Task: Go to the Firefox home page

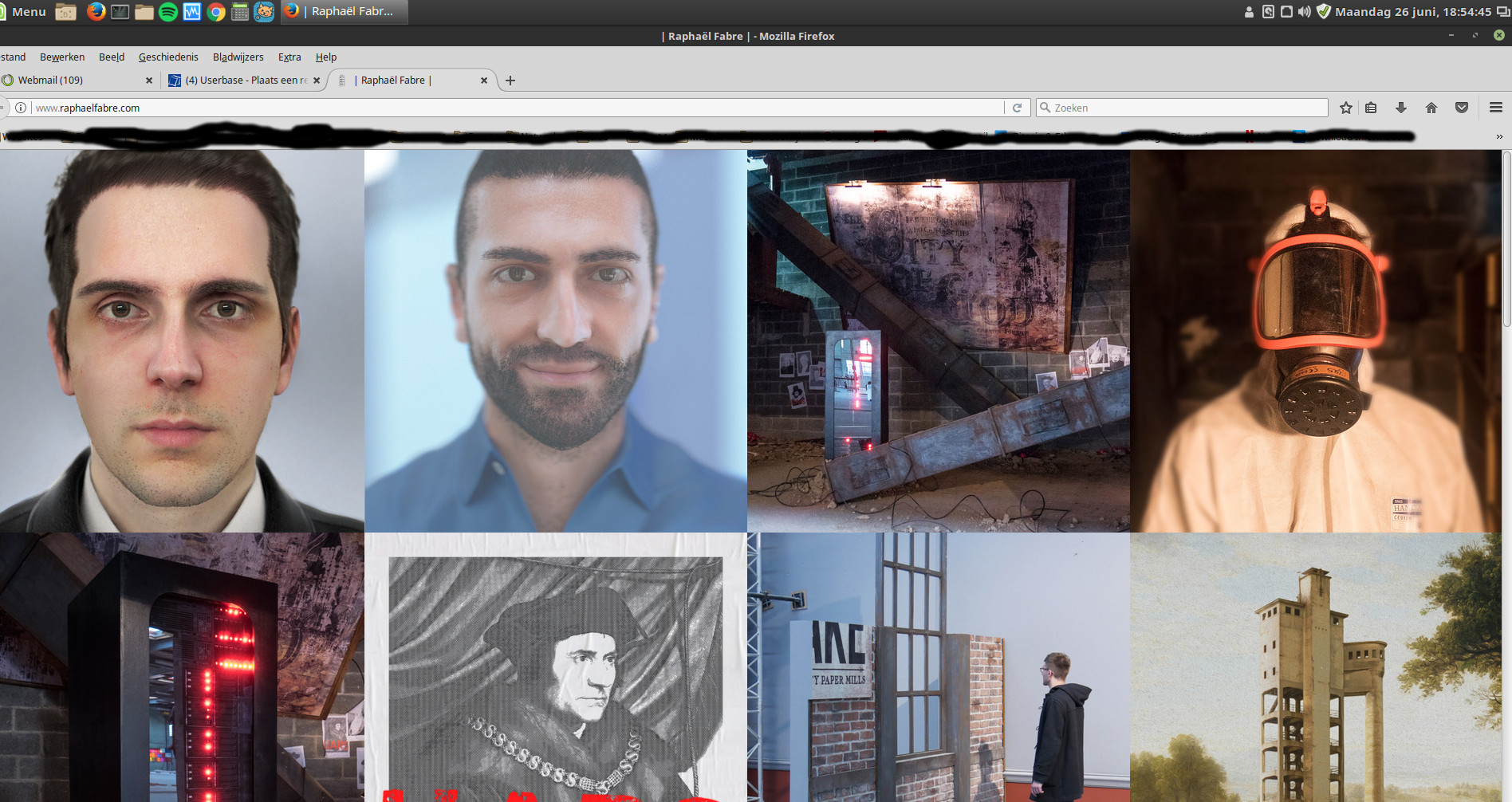Action: point(1431,108)
